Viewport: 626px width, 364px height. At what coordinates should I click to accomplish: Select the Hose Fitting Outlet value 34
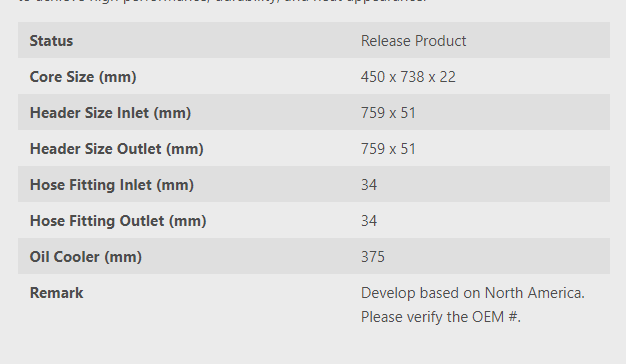(x=369, y=221)
